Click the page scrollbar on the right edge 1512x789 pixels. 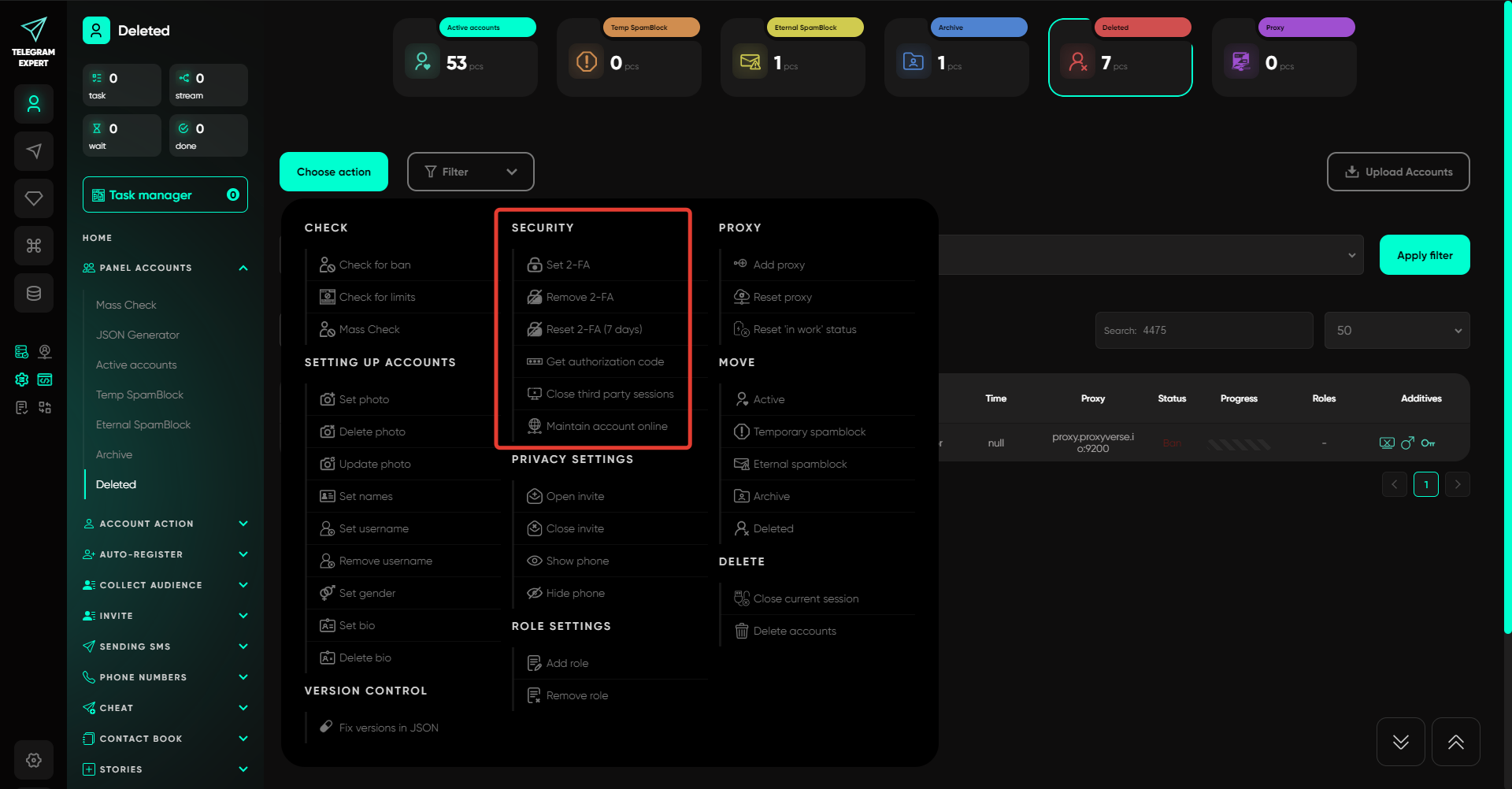pyautogui.click(x=1507, y=315)
